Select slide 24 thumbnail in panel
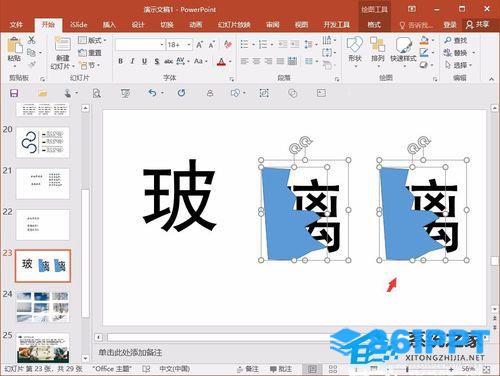500x376 pixels. pyautogui.click(x=43, y=307)
